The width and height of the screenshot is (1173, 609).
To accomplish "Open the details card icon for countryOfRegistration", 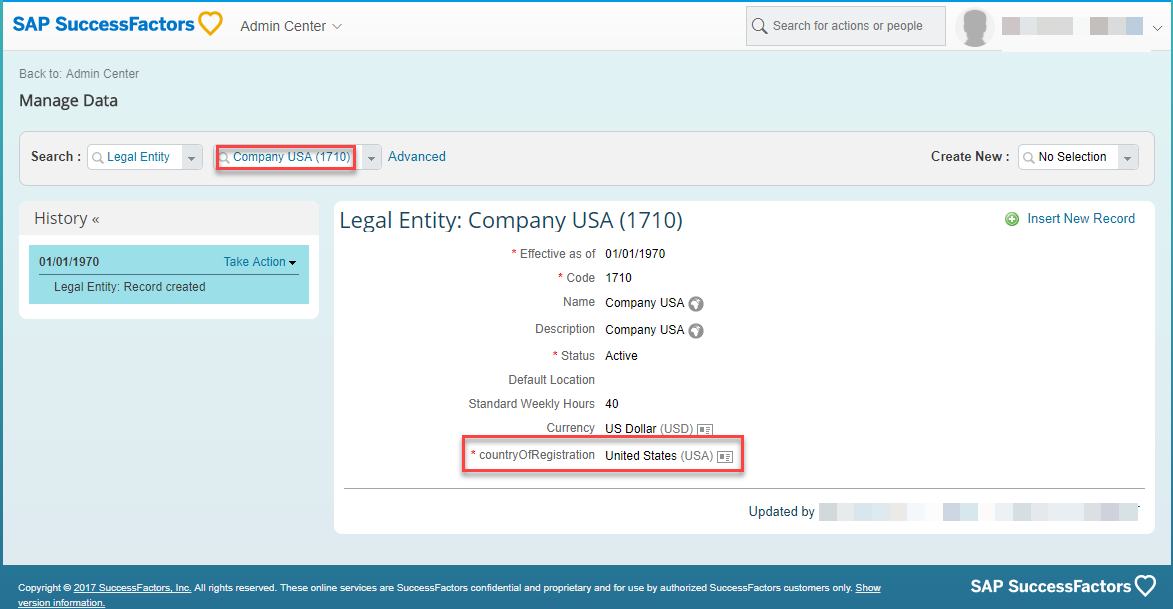I will pyautogui.click(x=725, y=456).
